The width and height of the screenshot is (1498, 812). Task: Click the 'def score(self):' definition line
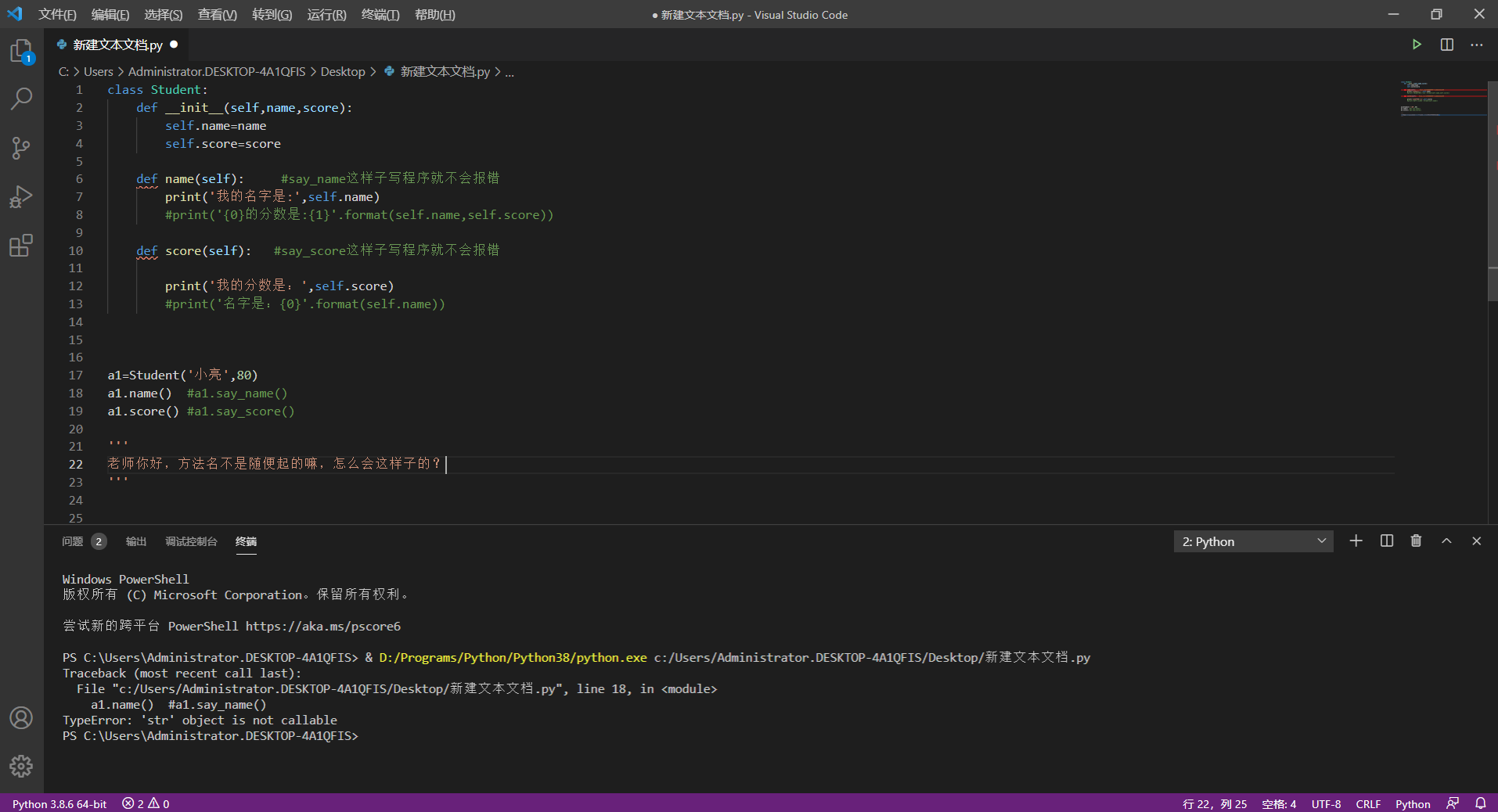193,250
